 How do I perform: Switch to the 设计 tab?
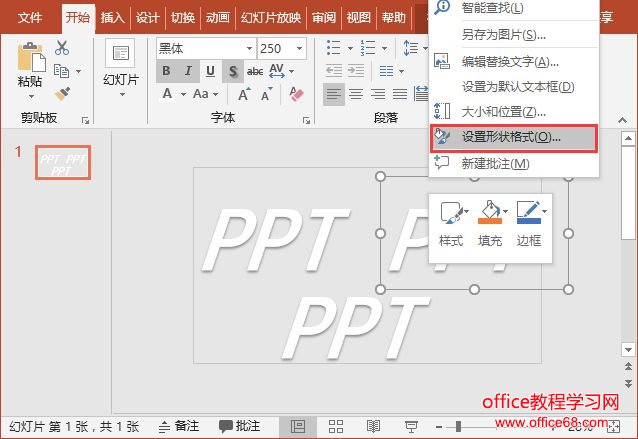[x=147, y=18]
